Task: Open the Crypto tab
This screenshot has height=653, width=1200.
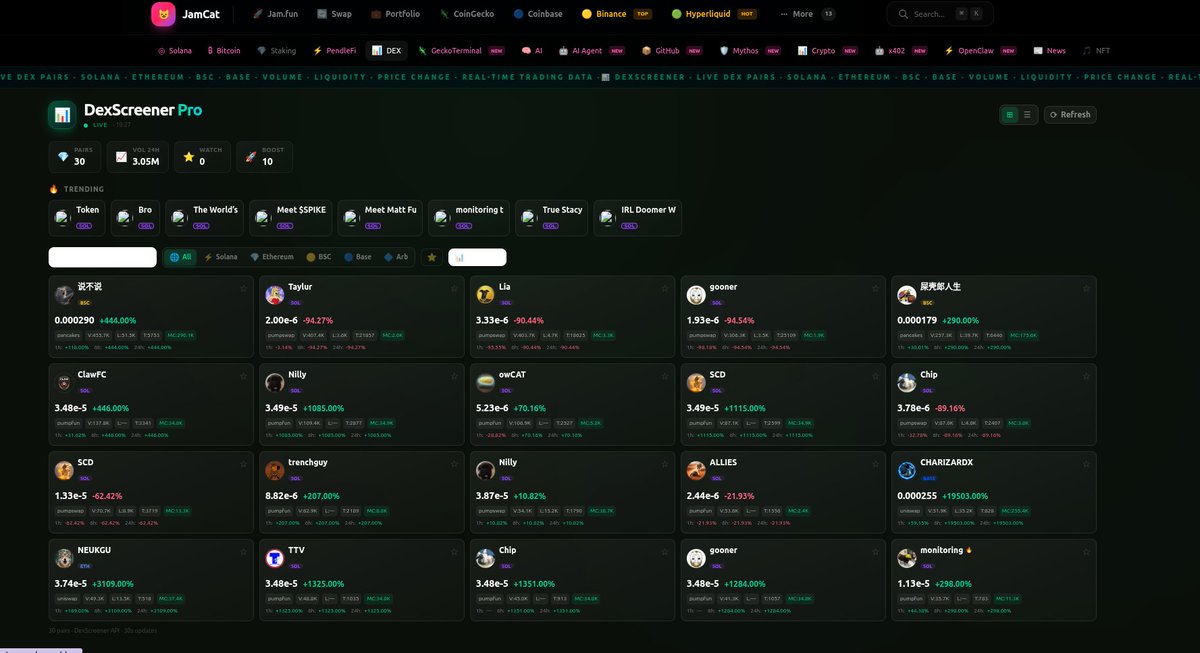Action: (828, 50)
